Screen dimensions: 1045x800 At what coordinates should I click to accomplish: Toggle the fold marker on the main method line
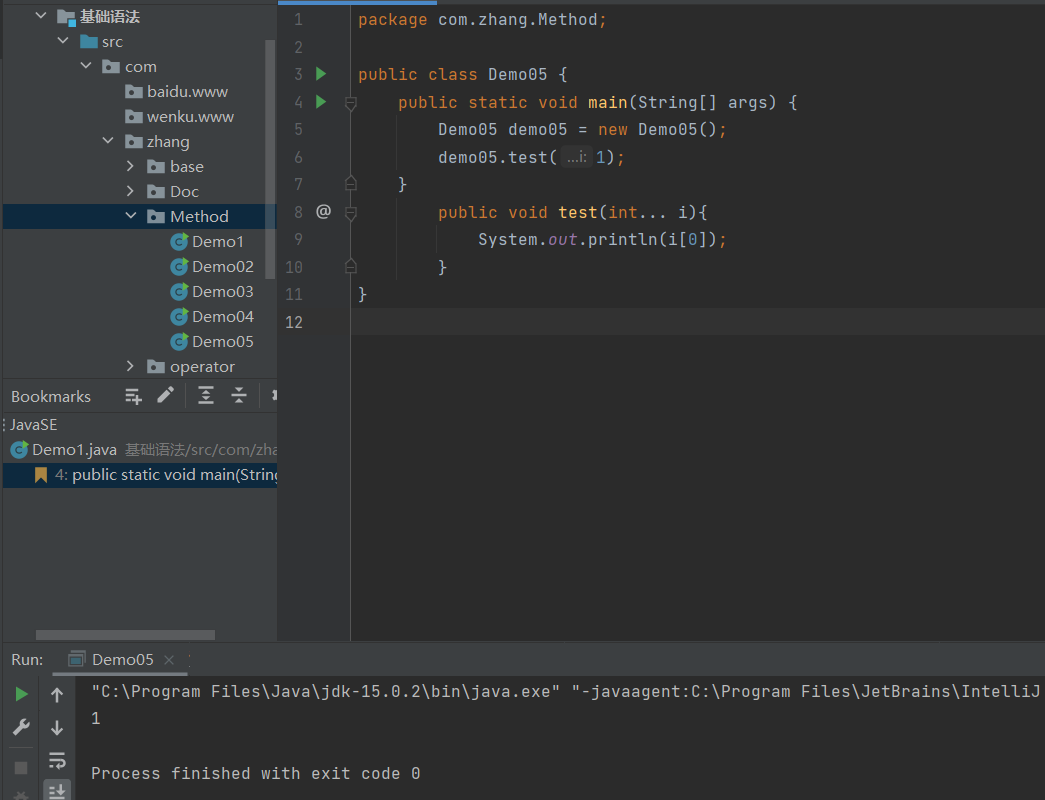tap(350, 103)
